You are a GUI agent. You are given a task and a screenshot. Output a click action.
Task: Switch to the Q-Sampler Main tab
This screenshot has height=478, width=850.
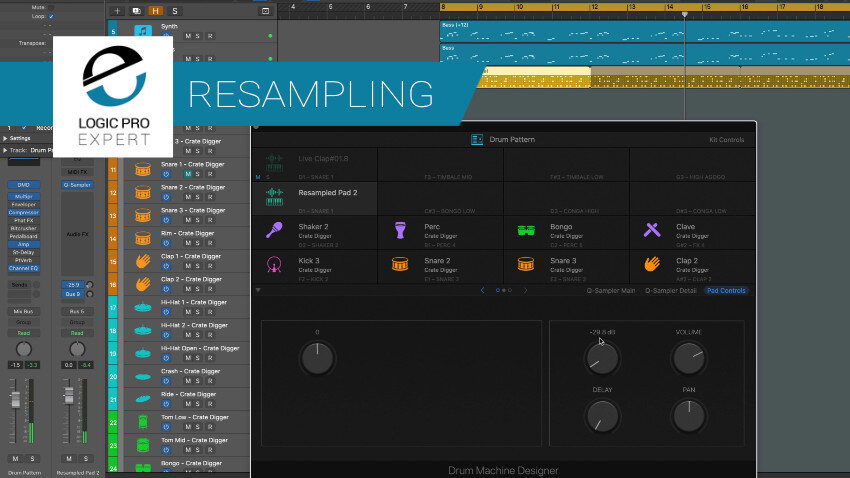point(611,290)
